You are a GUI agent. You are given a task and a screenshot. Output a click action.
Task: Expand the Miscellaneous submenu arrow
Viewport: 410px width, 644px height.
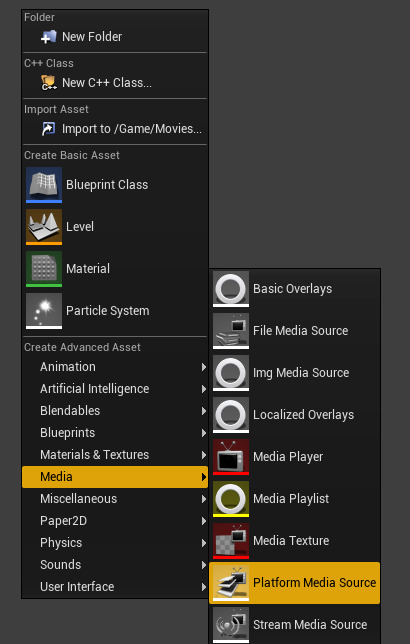click(203, 499)
